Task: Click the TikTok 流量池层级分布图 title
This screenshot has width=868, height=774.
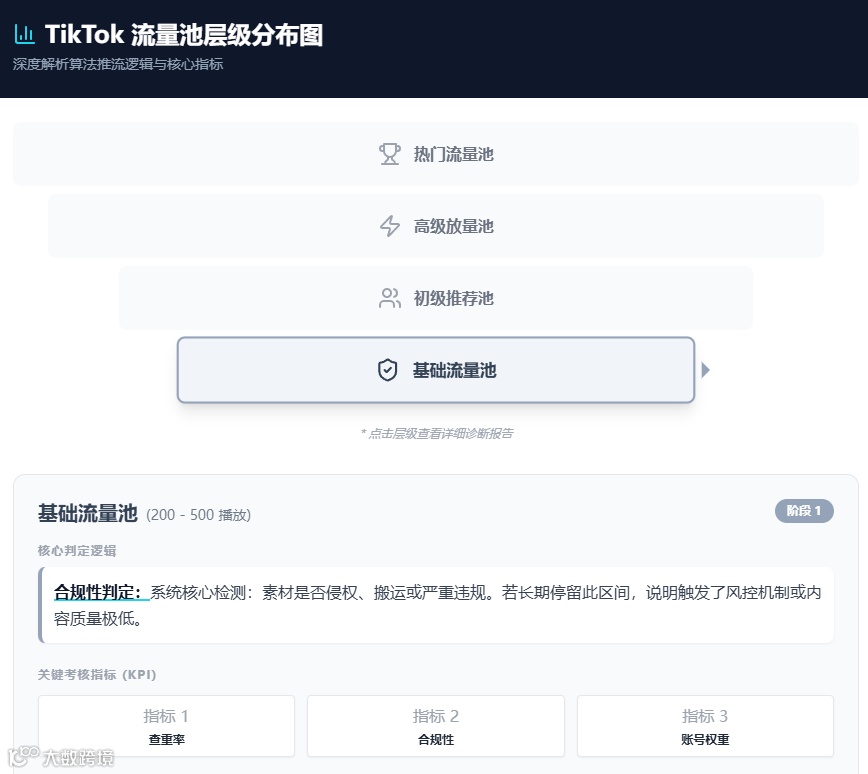Action: pyautogui.click(x=184, y=34)
